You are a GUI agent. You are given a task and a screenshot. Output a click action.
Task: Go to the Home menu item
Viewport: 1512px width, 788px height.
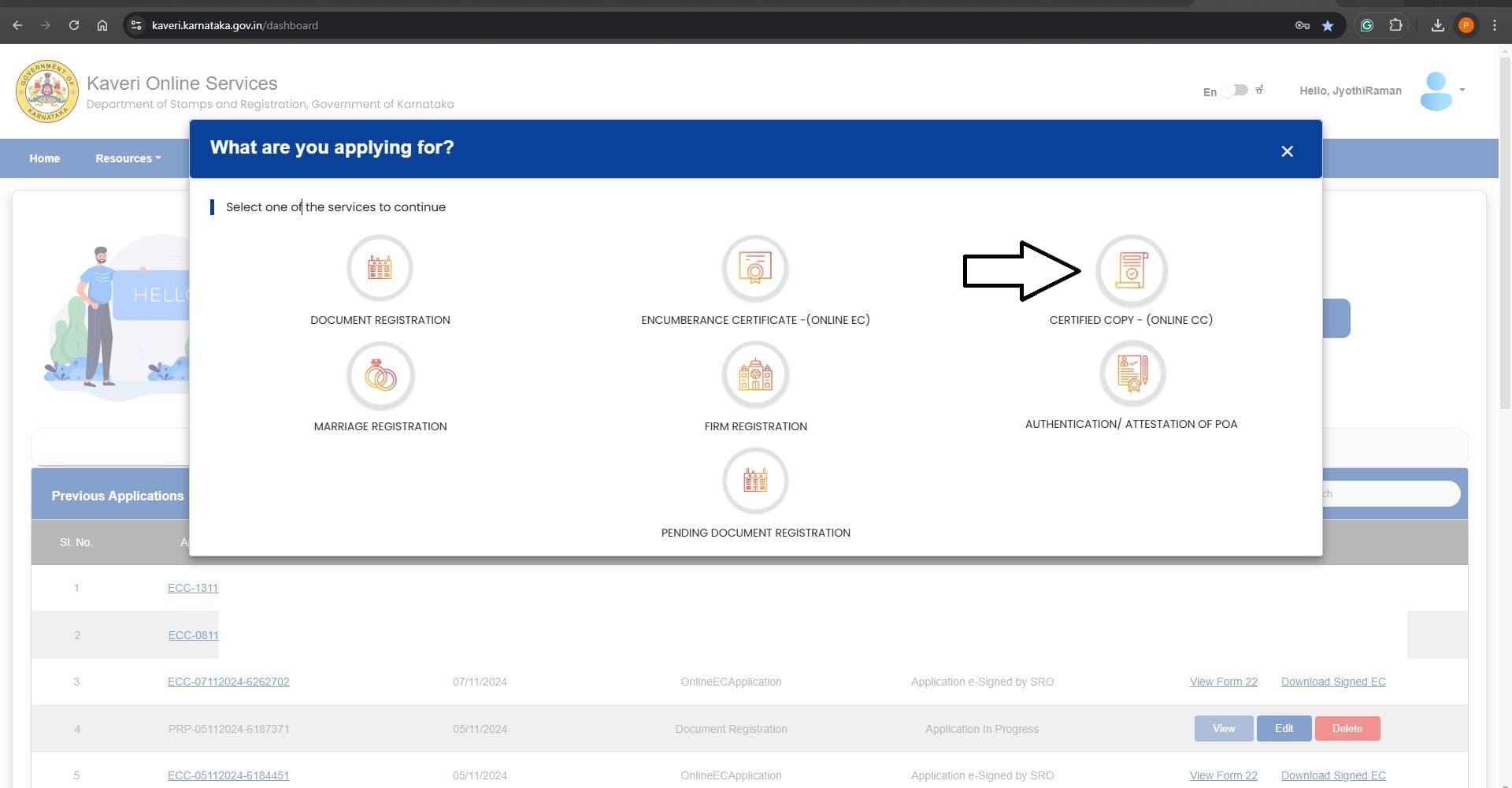45,158
